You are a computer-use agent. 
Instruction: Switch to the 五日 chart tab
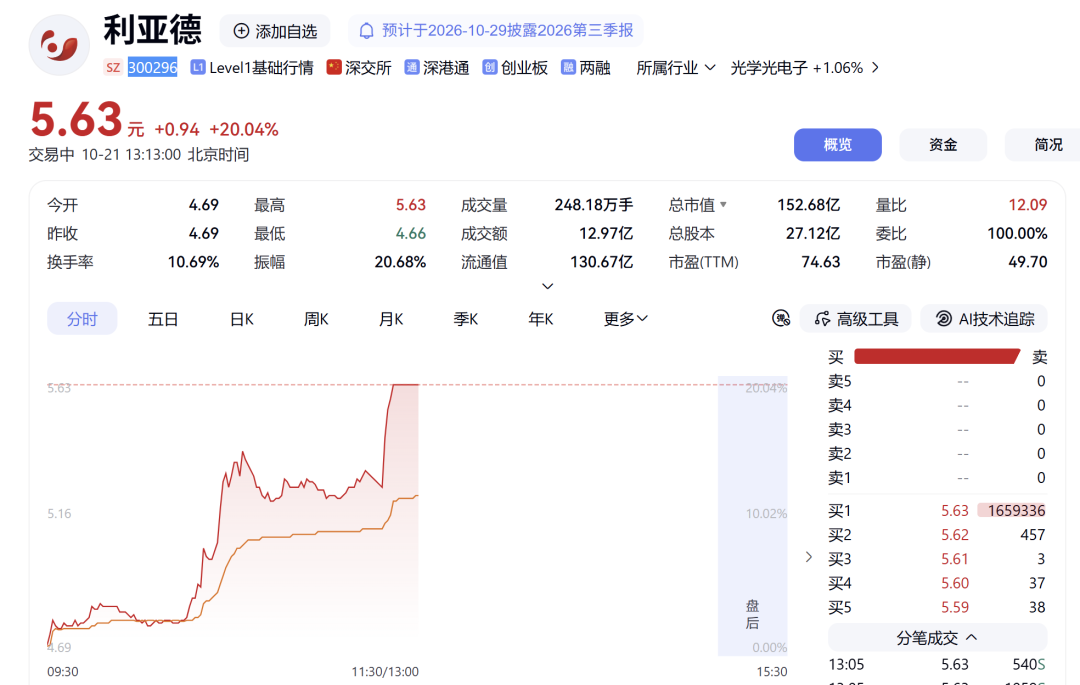click(163, 319)
